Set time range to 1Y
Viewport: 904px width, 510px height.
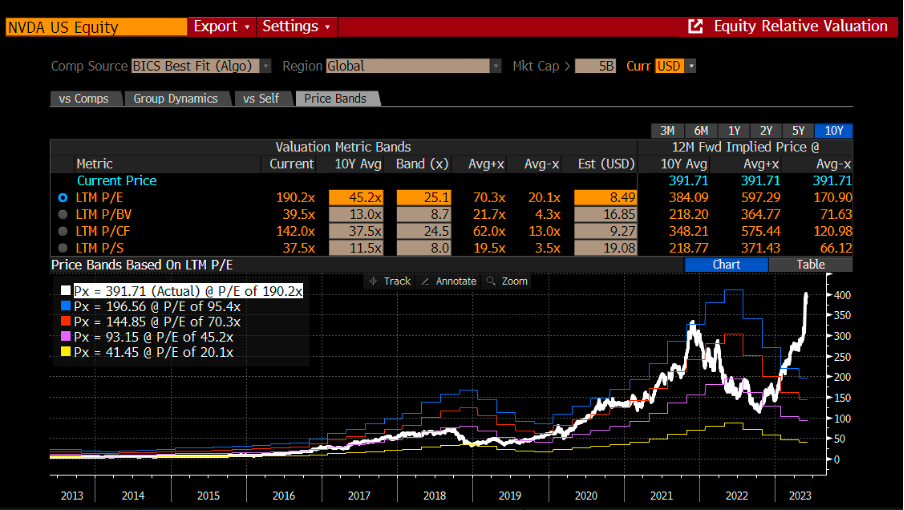pyautogui.click(x=733, y=131)
